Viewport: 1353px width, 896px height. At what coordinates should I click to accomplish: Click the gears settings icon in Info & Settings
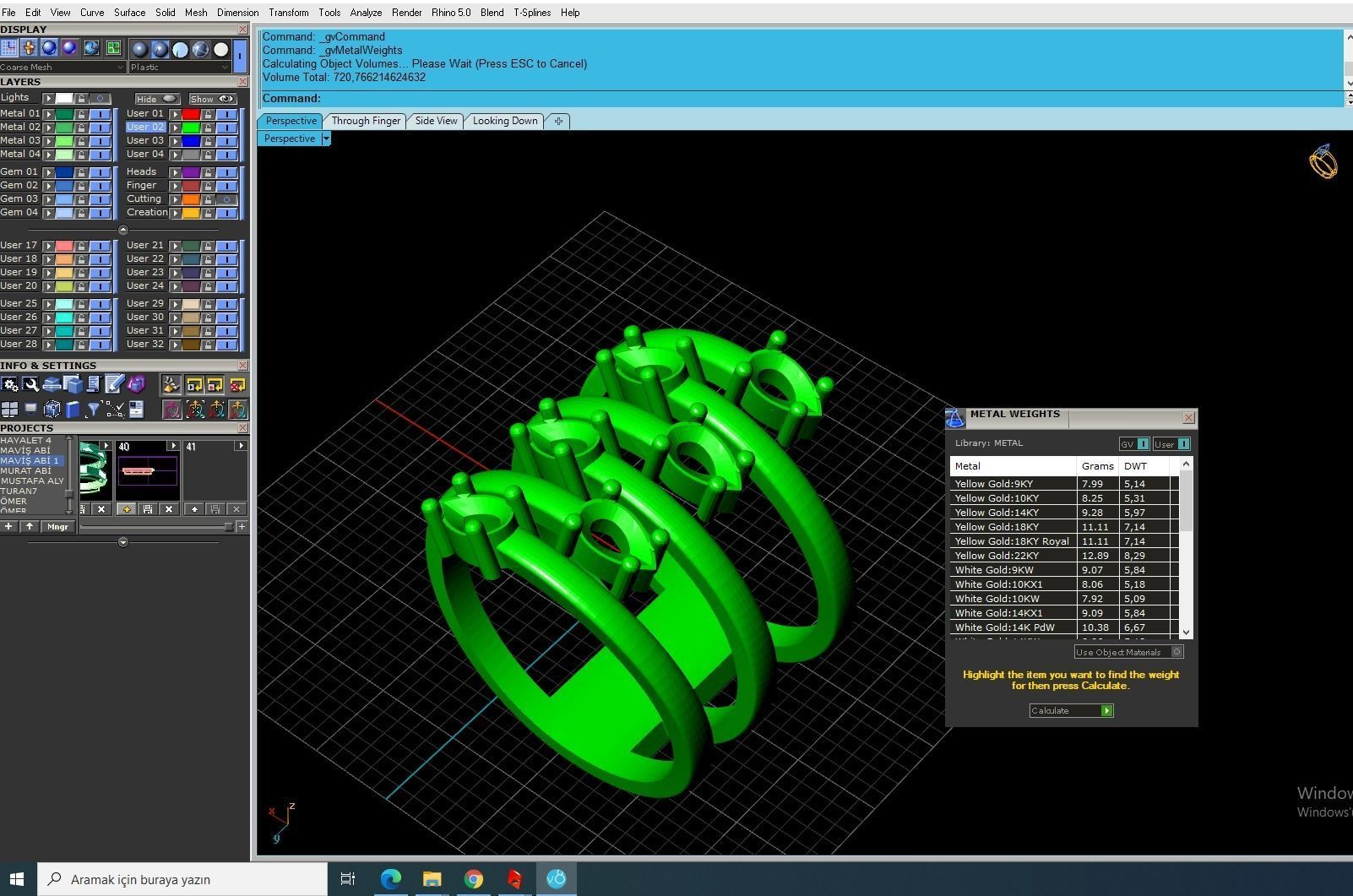pos(10,385)
